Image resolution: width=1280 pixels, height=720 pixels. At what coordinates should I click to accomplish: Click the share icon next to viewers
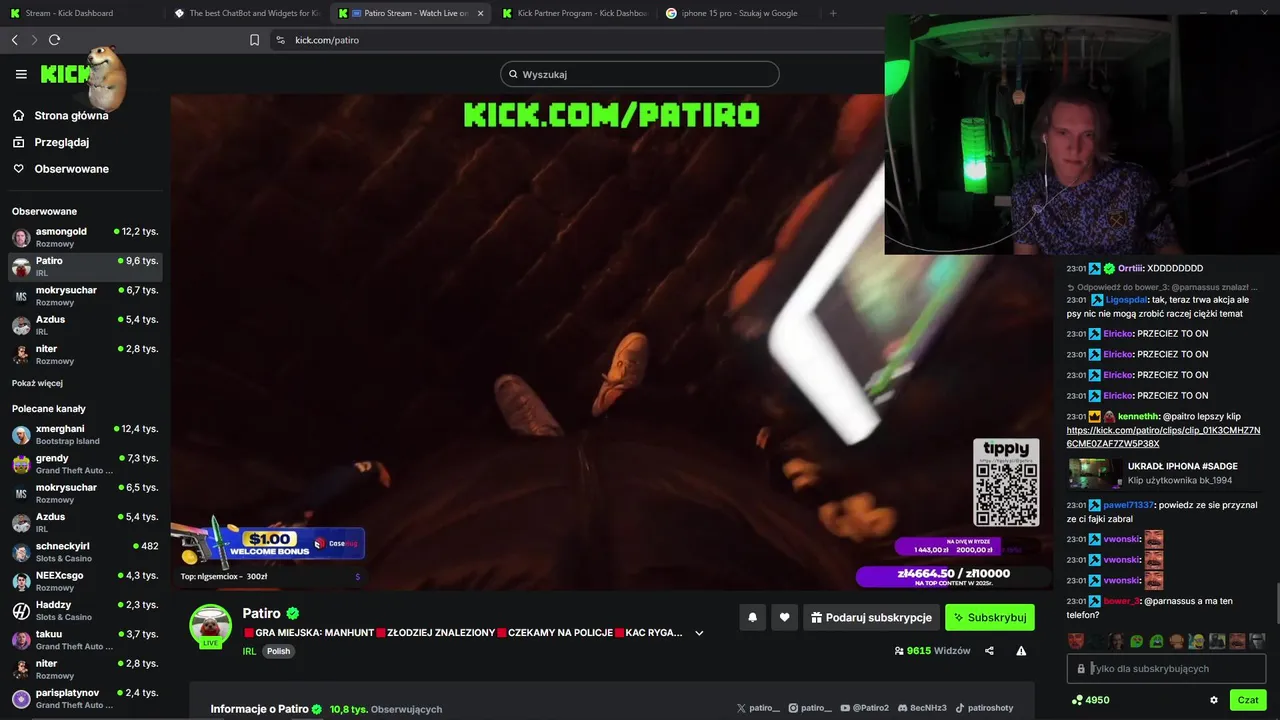989,651
